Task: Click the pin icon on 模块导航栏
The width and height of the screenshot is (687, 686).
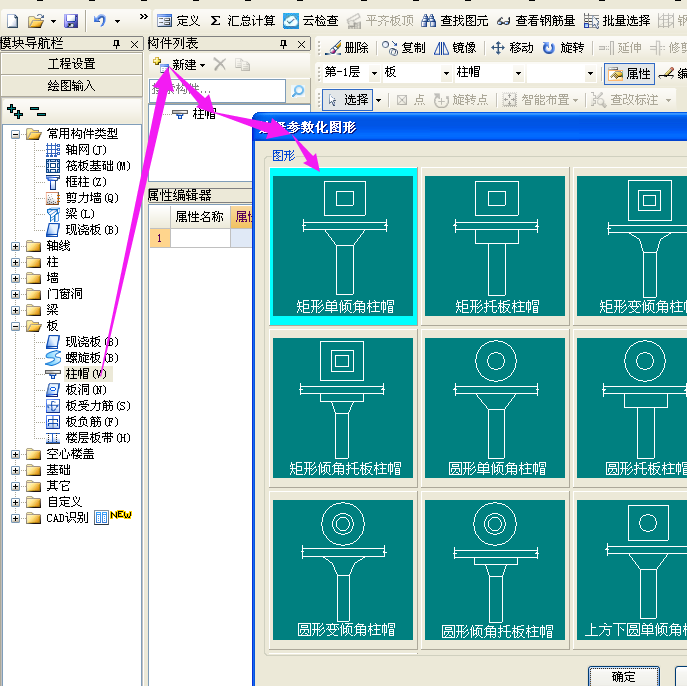Action: click(x=117, y=44)
